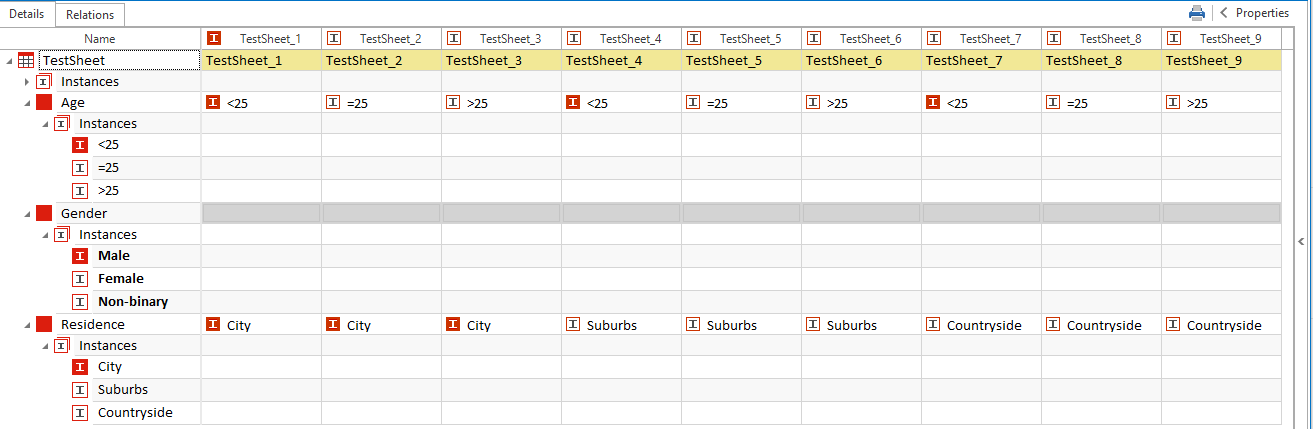
Task: Click the TestSheet_5 column header
Action: click(x=750, y=38)
